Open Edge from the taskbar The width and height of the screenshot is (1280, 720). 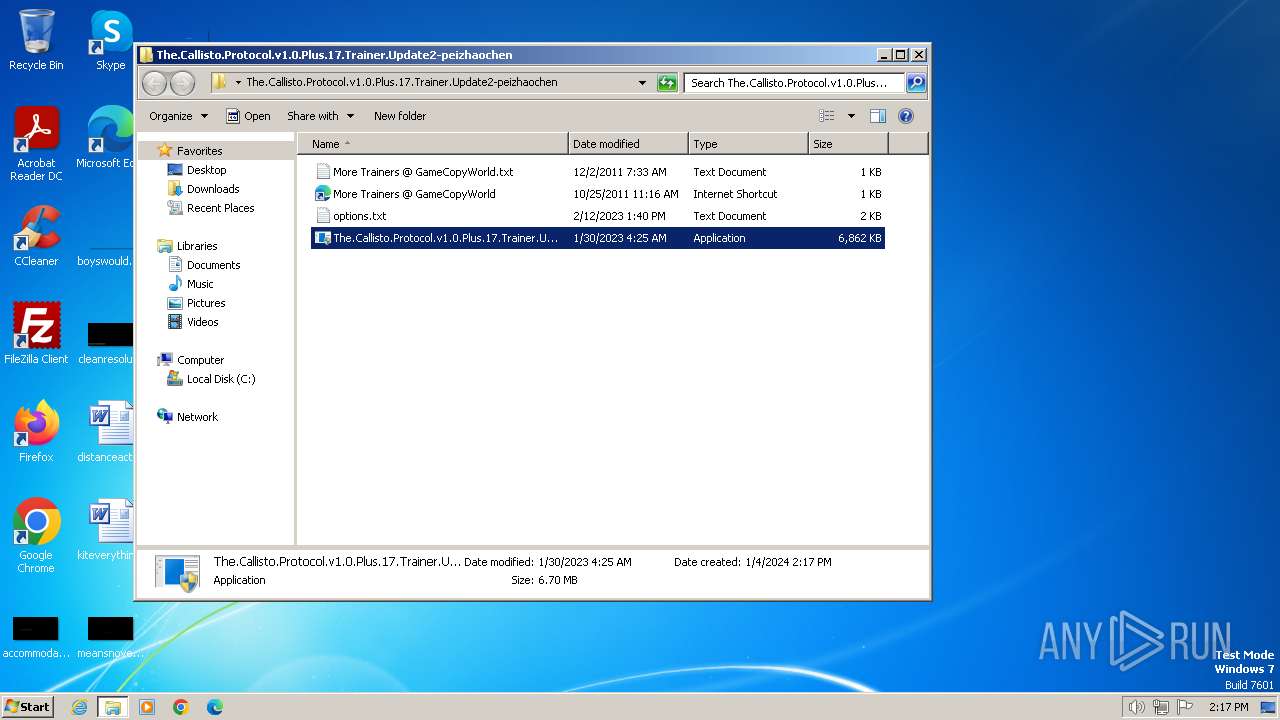(x=214, y=707)
